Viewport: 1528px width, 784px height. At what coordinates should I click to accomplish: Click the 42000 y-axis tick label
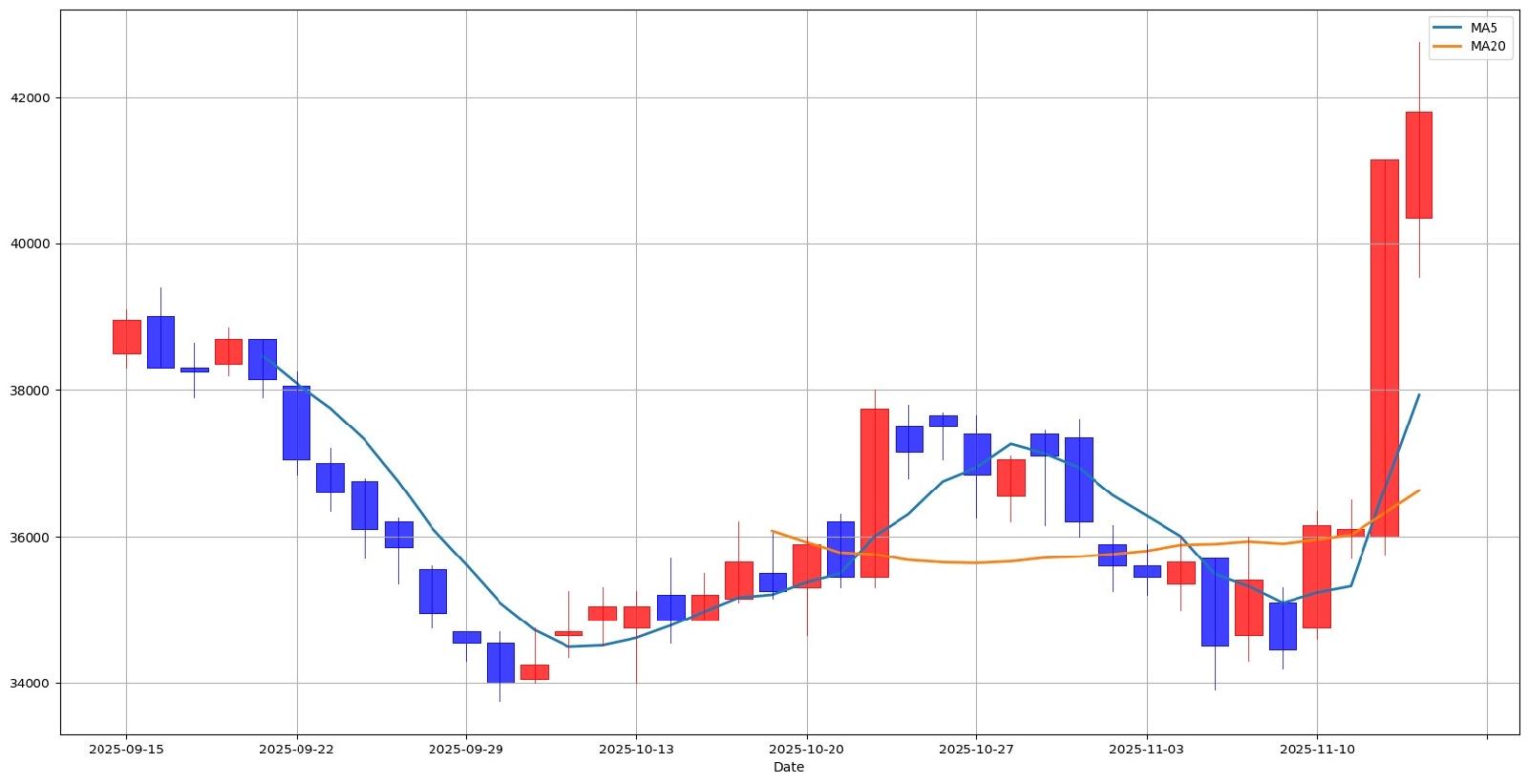[x=32, y=97]
